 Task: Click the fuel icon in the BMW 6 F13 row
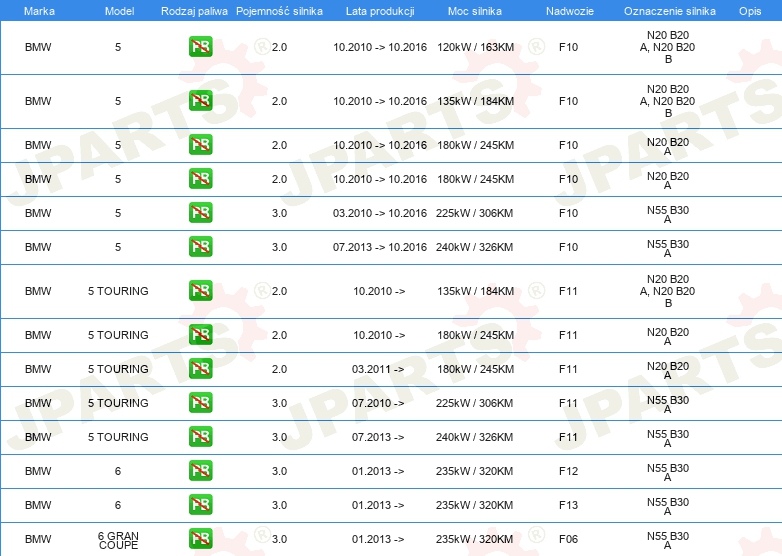[200, 505]
